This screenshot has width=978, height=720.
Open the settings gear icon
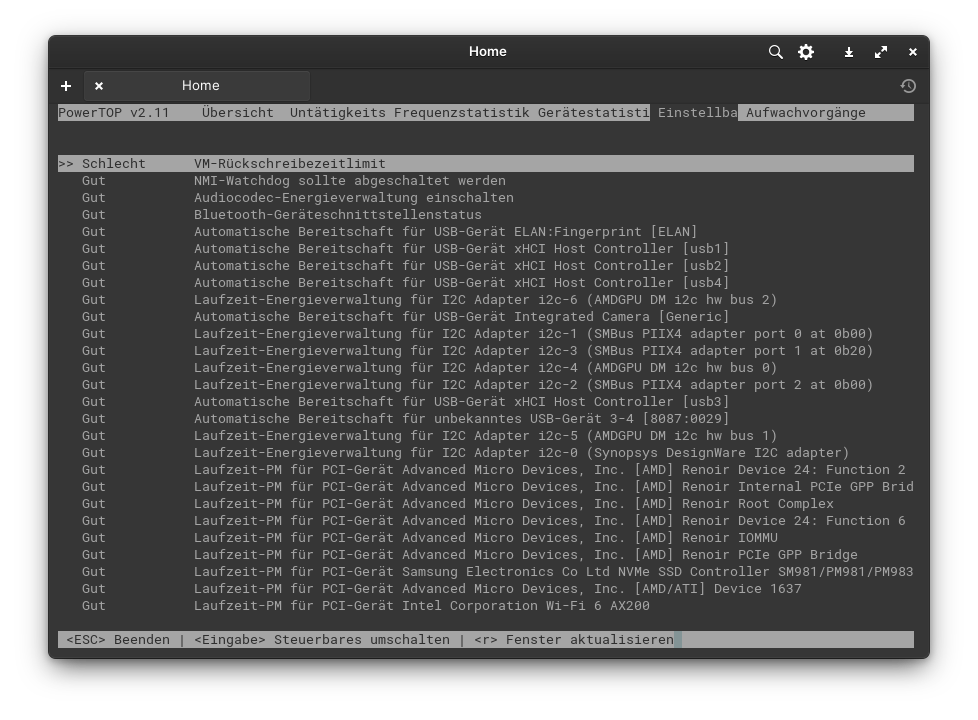pos(806,52)
